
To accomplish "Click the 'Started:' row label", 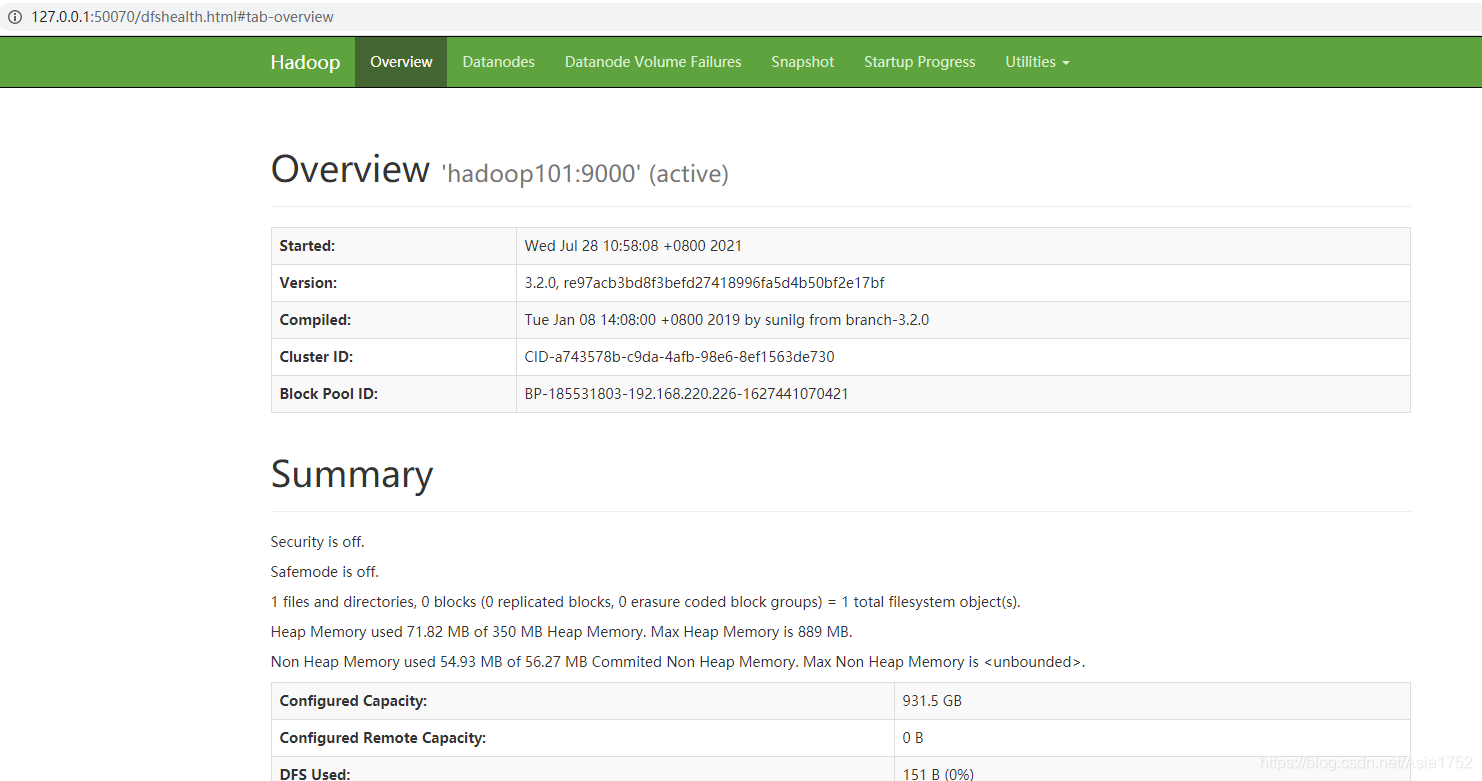I will [x=307, y=246].
